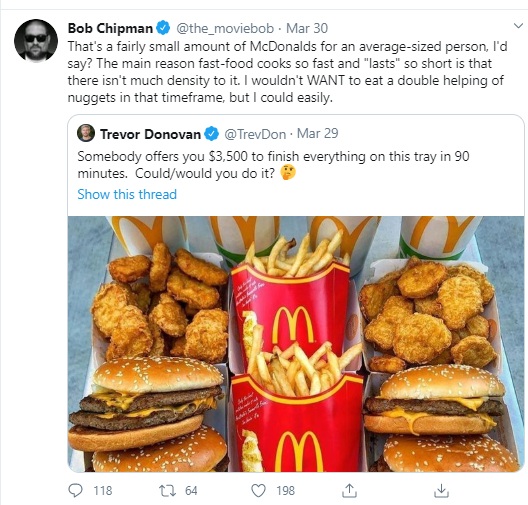Open the McDonald's tray photo

(x=296, y=344)
